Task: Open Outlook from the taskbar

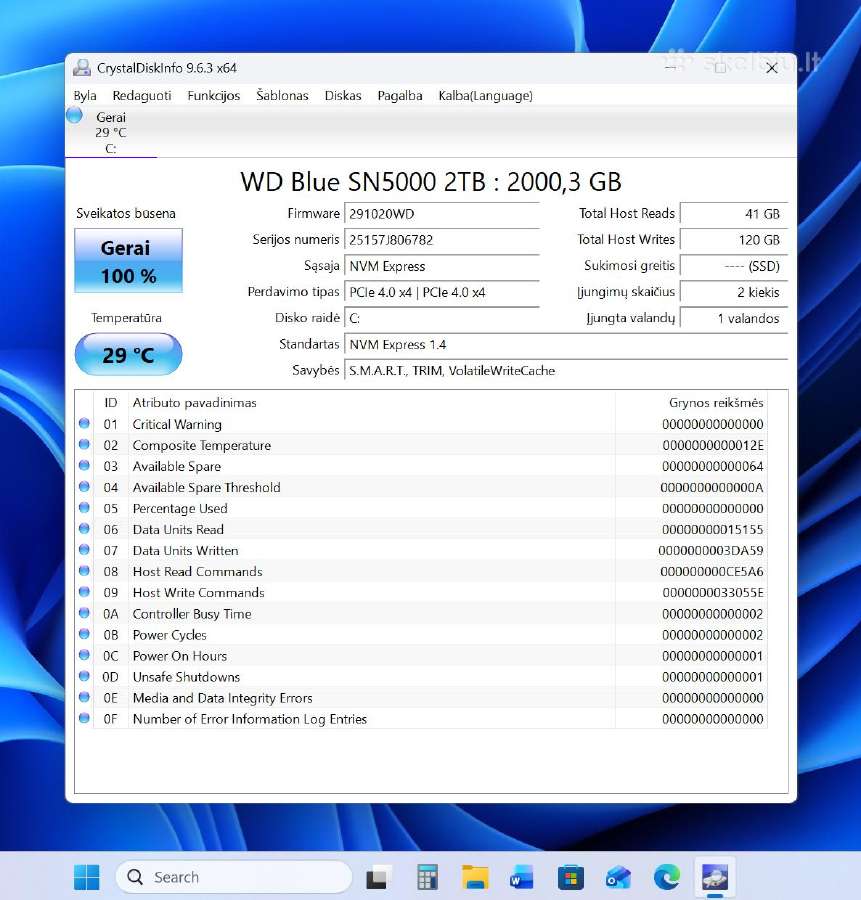Action: click(x=618, y=877)
